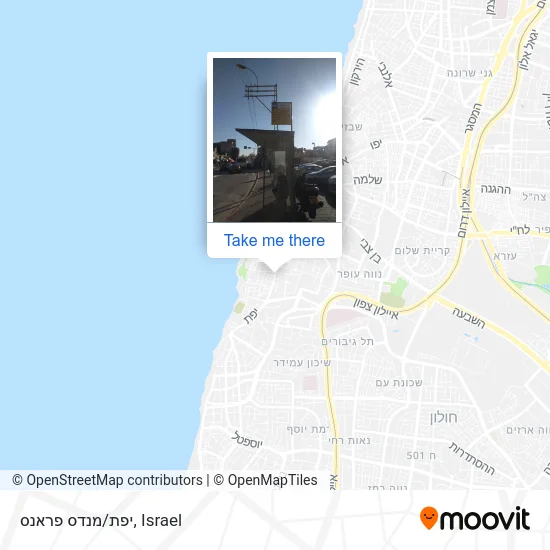Select the חולון city label on map
The height and width of the screenshot is (550, 550).
pyautogui.click(x=444, y=417)
